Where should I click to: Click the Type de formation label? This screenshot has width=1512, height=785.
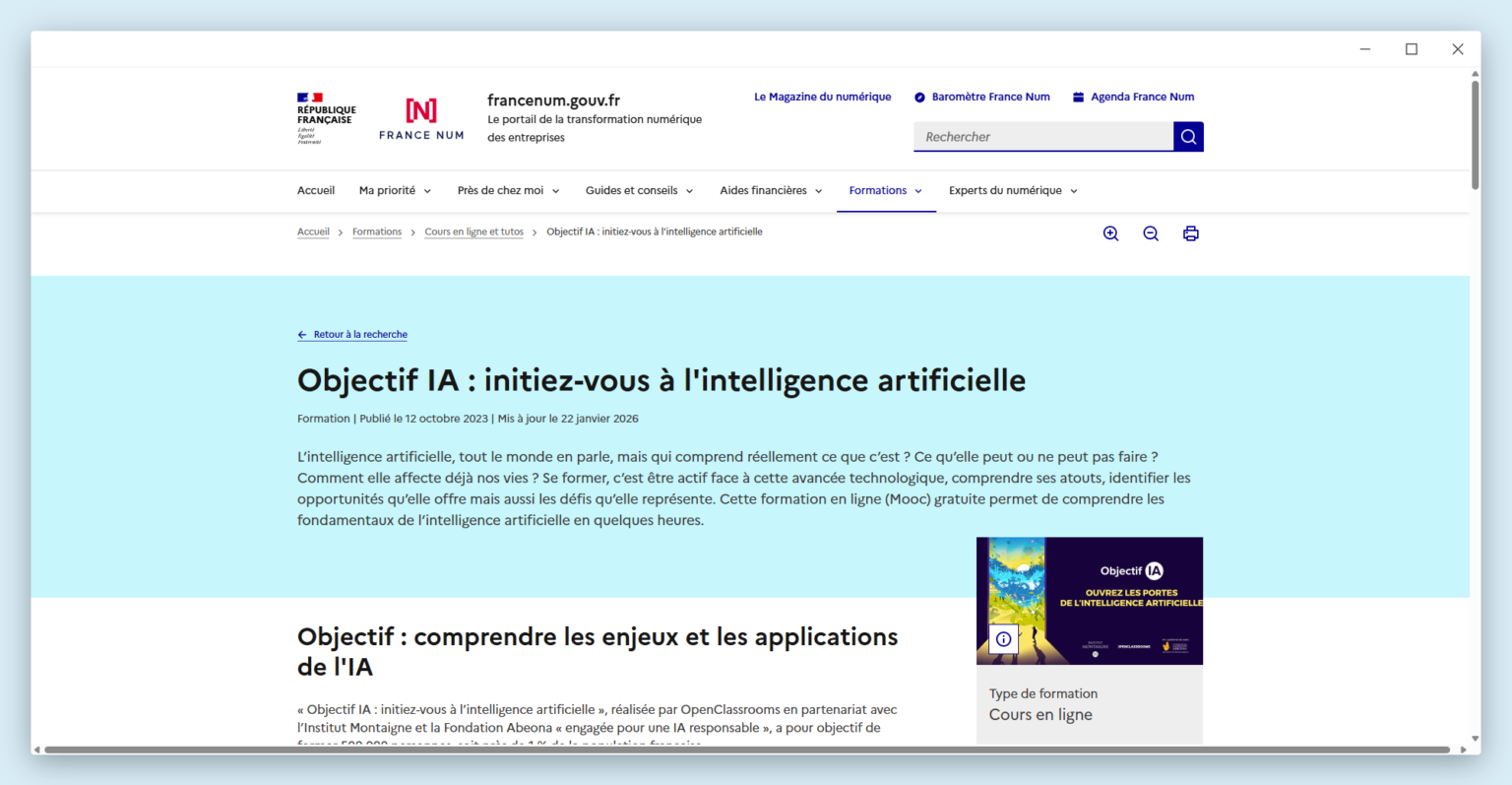click(1043, 693)
